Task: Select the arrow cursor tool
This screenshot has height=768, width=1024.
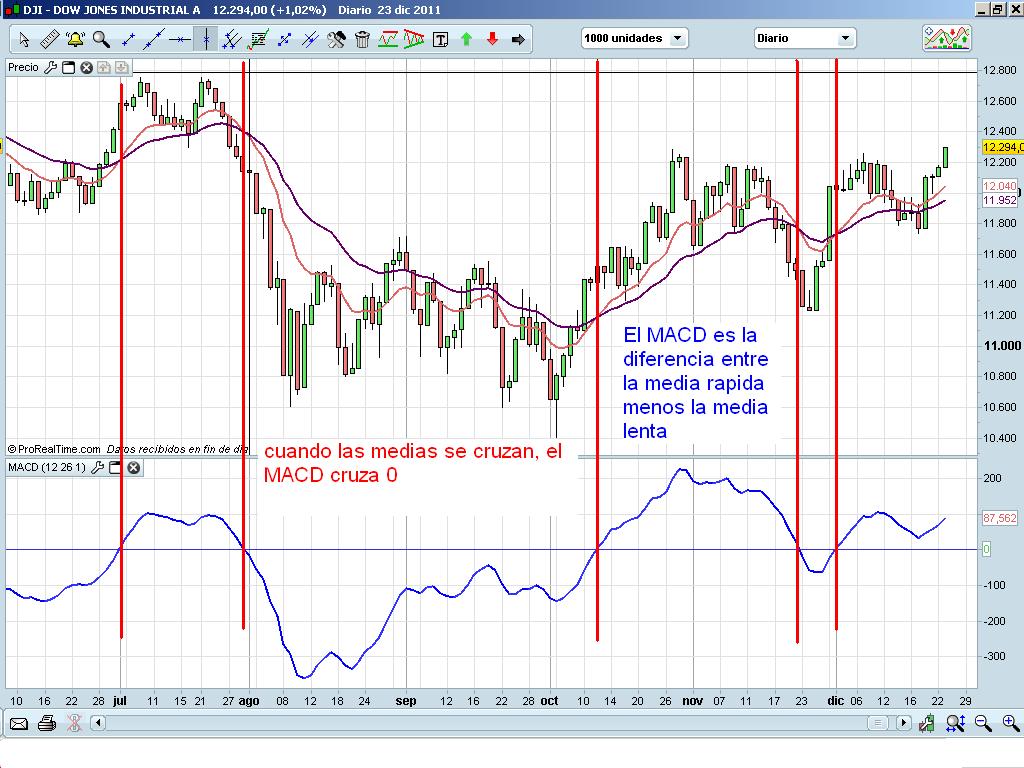Action: pos(24,39)
